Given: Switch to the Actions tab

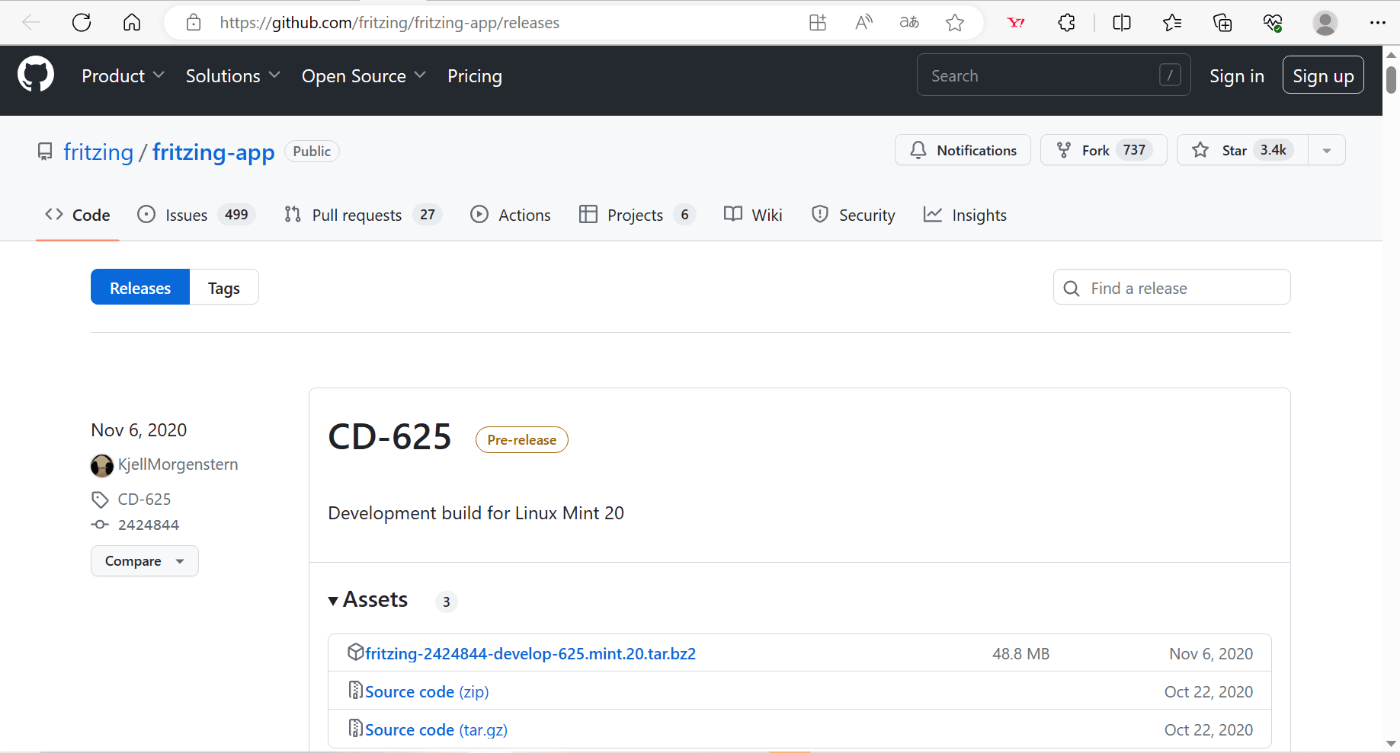Looking at the screenshot, I should (x=510, y=215).
